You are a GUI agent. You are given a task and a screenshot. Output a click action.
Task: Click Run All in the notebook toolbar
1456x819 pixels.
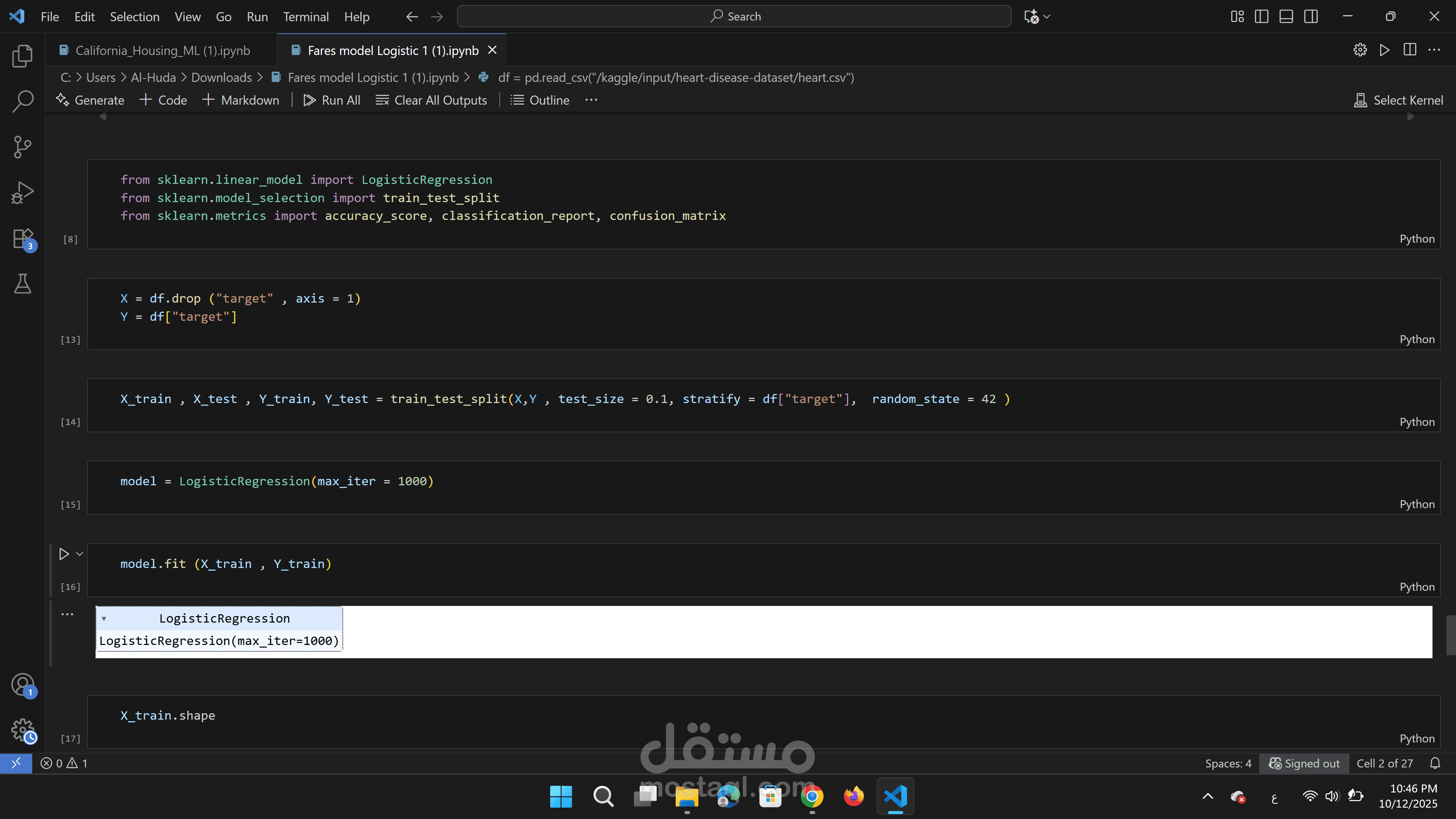pos(332,100)
